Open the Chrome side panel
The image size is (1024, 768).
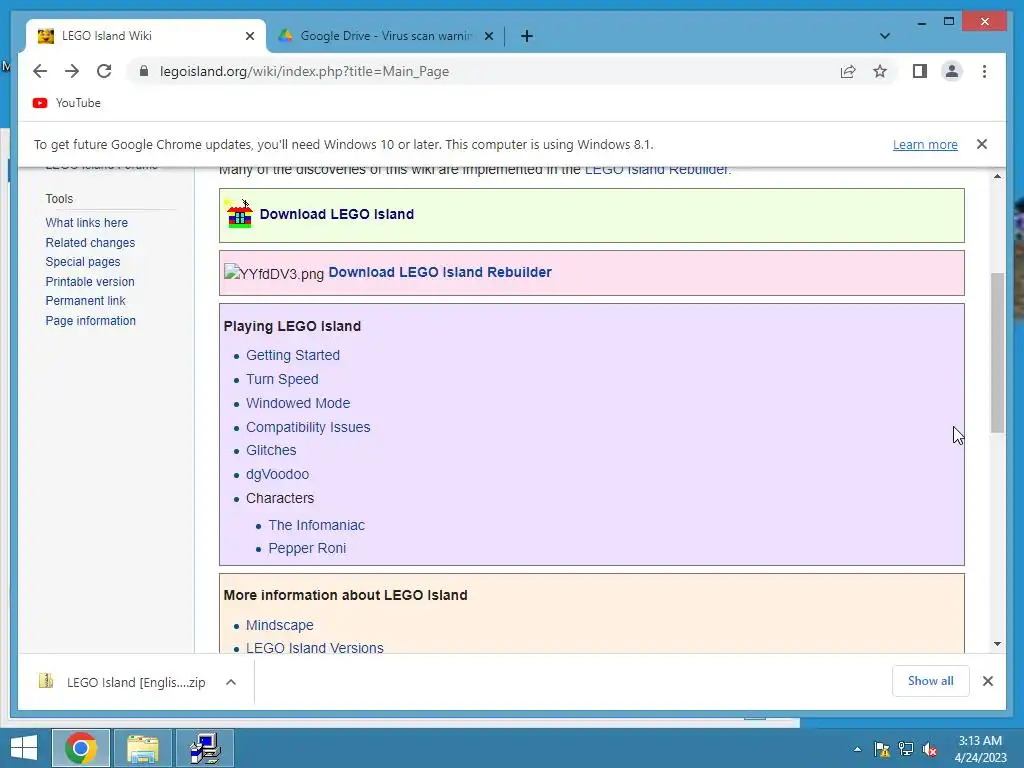[x=920, y=71]
